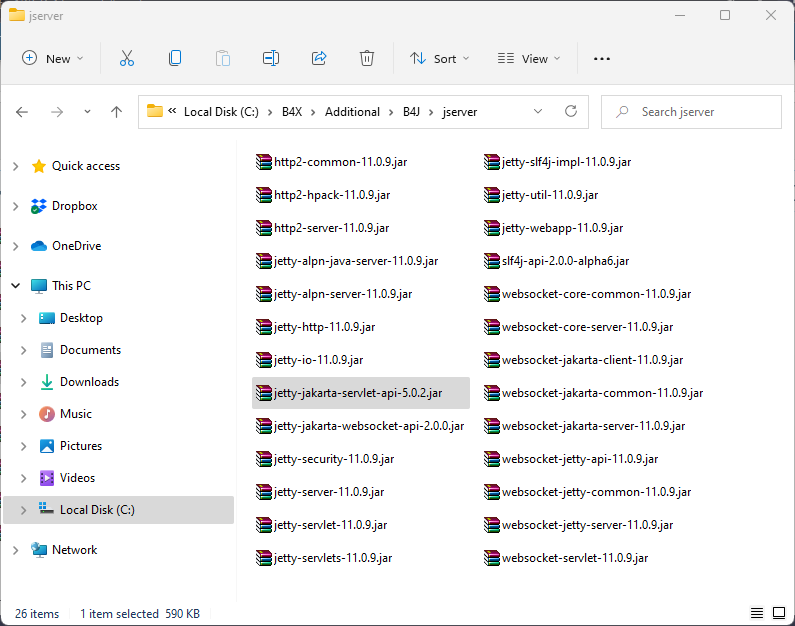Expand the Documents tree node
This screenshot has width=795, height=626.
click(23, 350)
